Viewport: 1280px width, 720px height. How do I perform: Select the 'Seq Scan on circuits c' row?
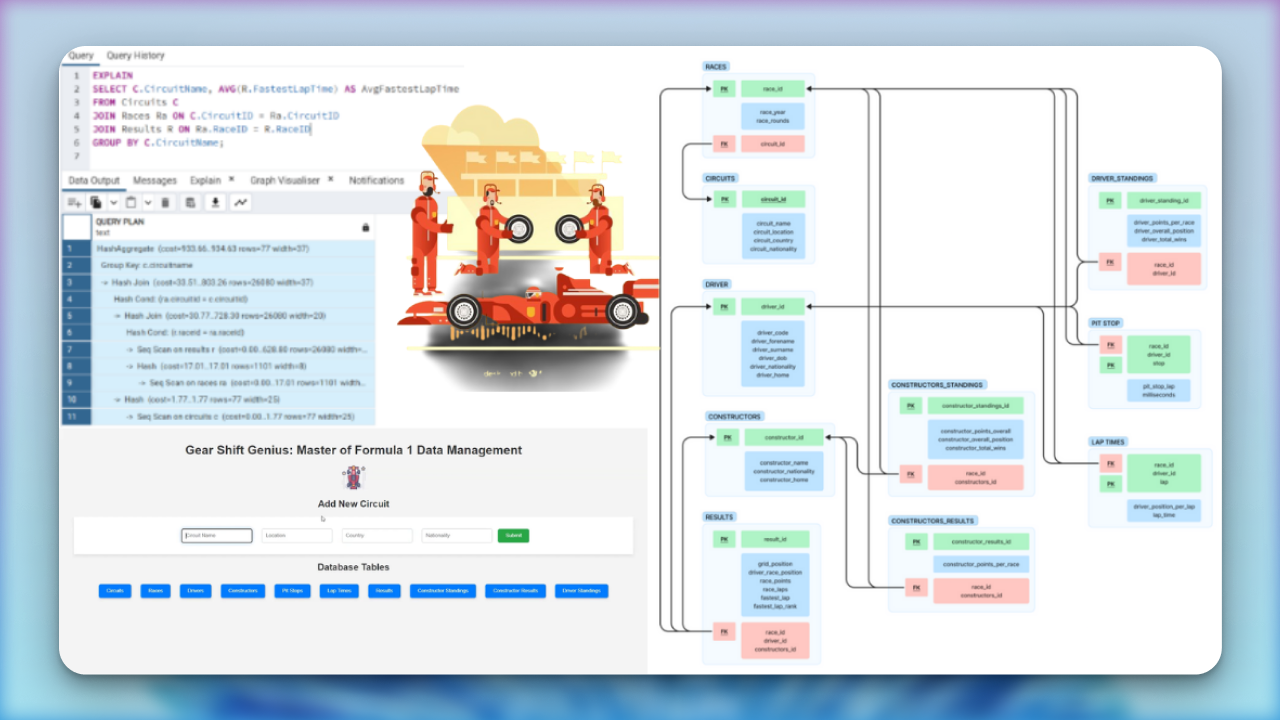coord(234,416)
